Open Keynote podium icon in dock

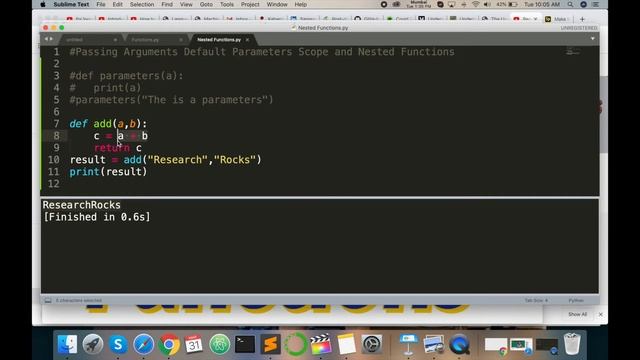[409, 344]
